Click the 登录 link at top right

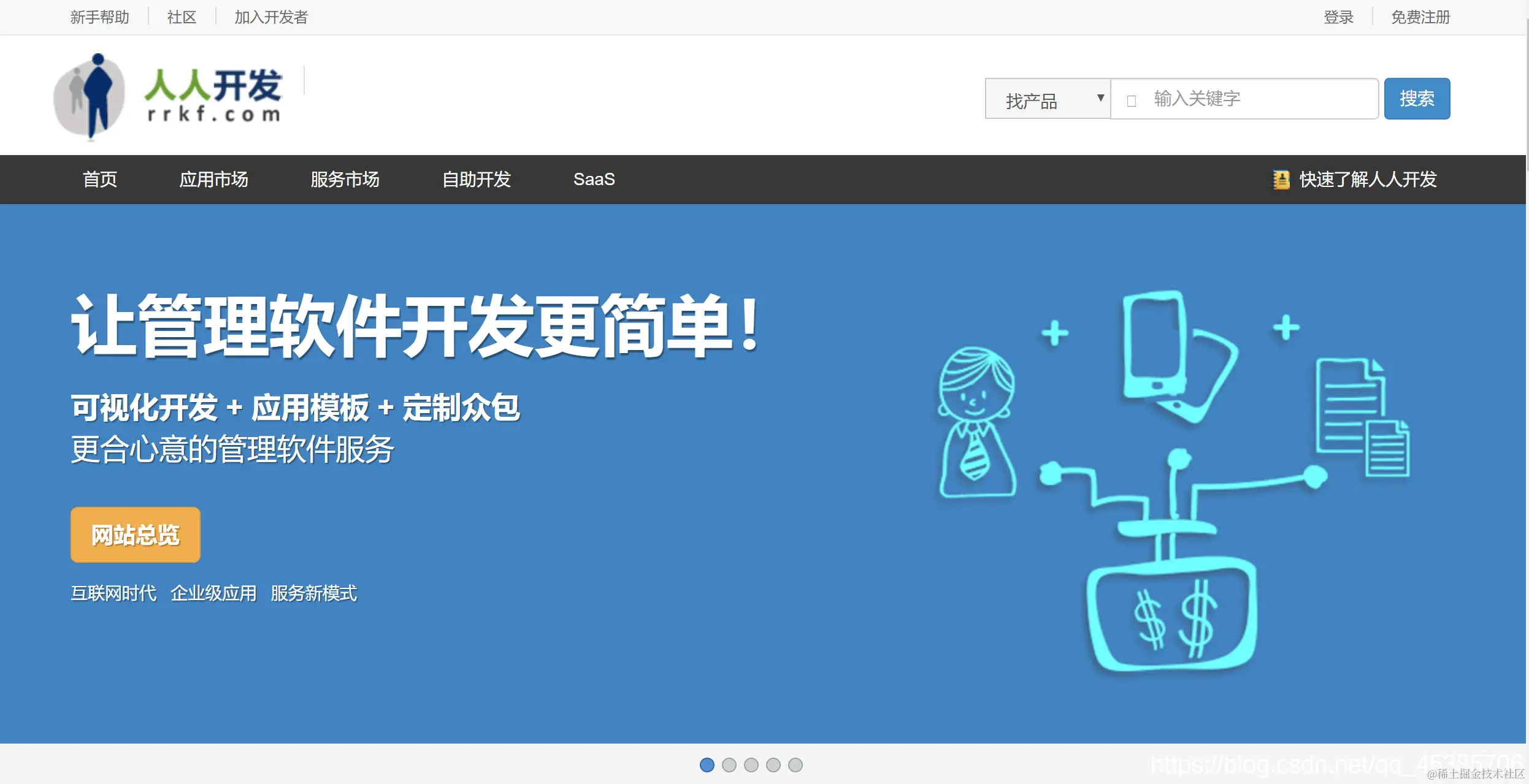click(1338, 17)
